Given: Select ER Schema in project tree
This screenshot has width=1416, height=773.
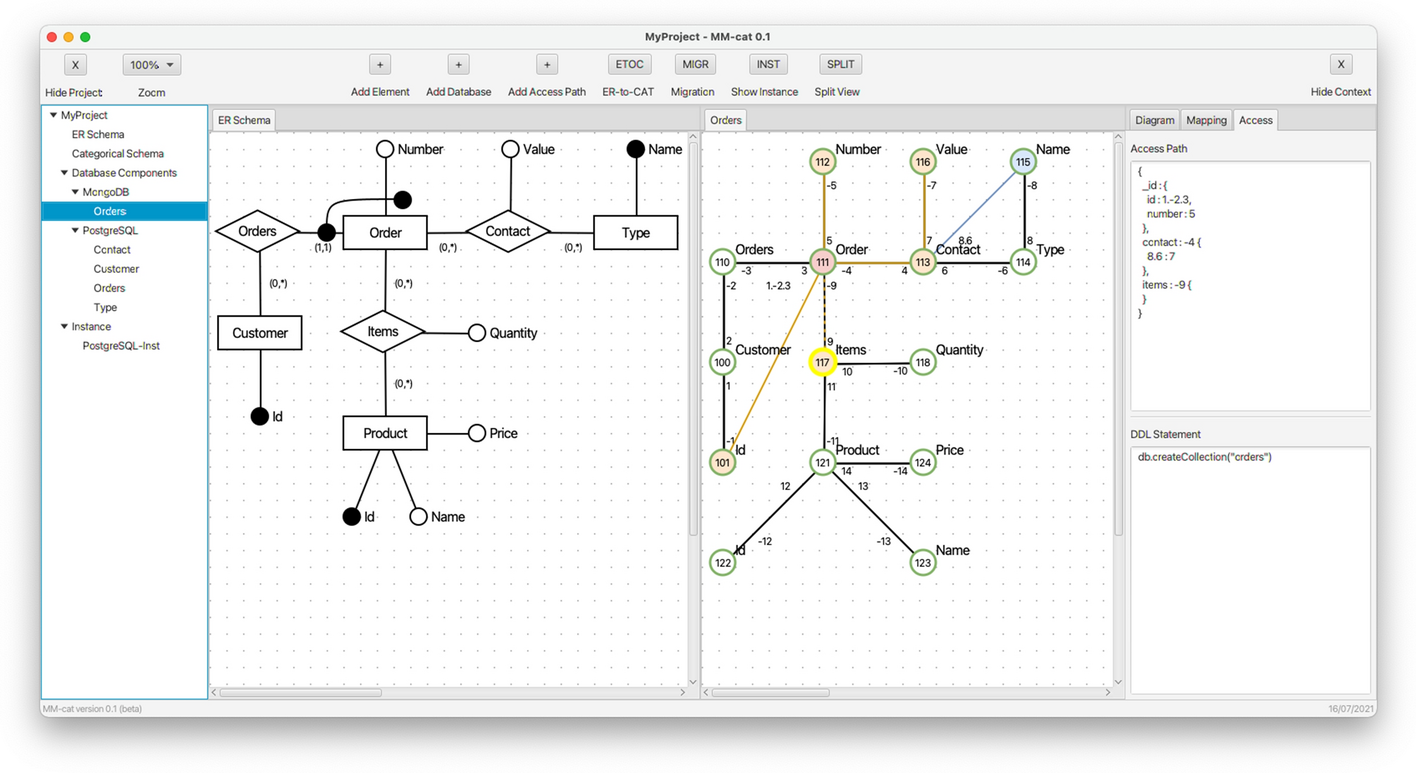Looking at the screenshot, I should (x=98, y=134).
